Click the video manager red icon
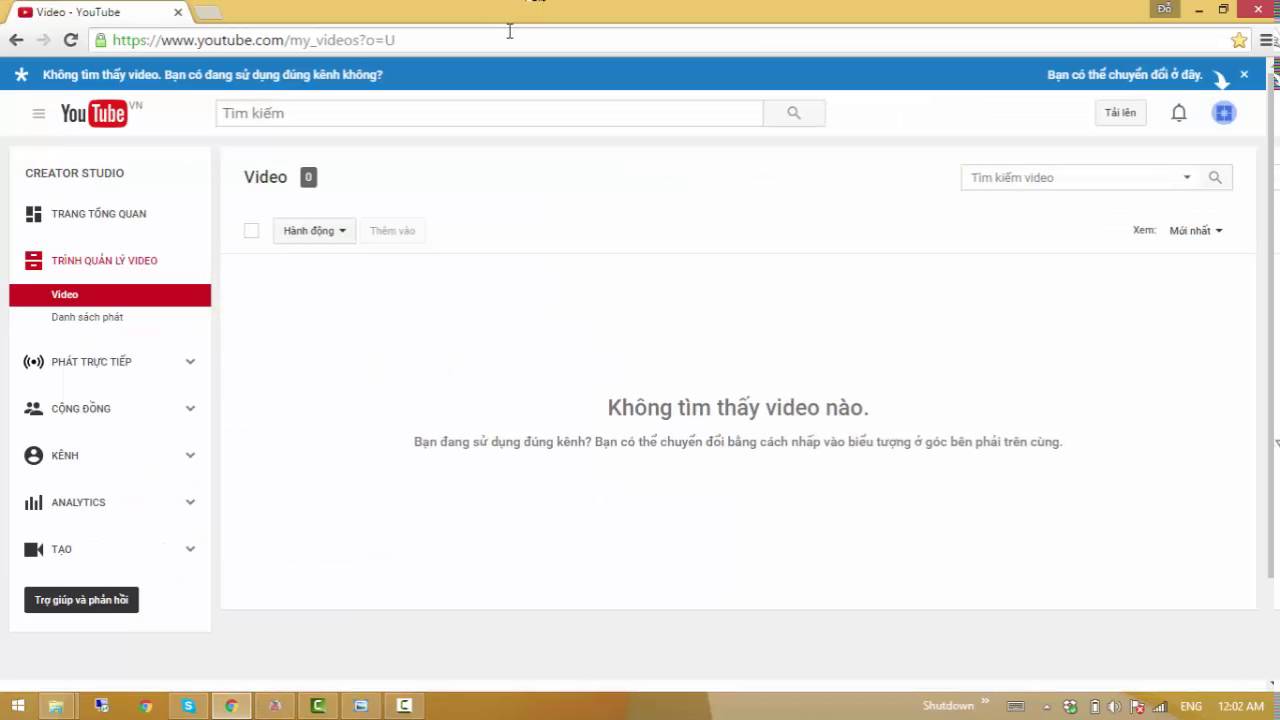1280x720 pixels. pos(33,261)
